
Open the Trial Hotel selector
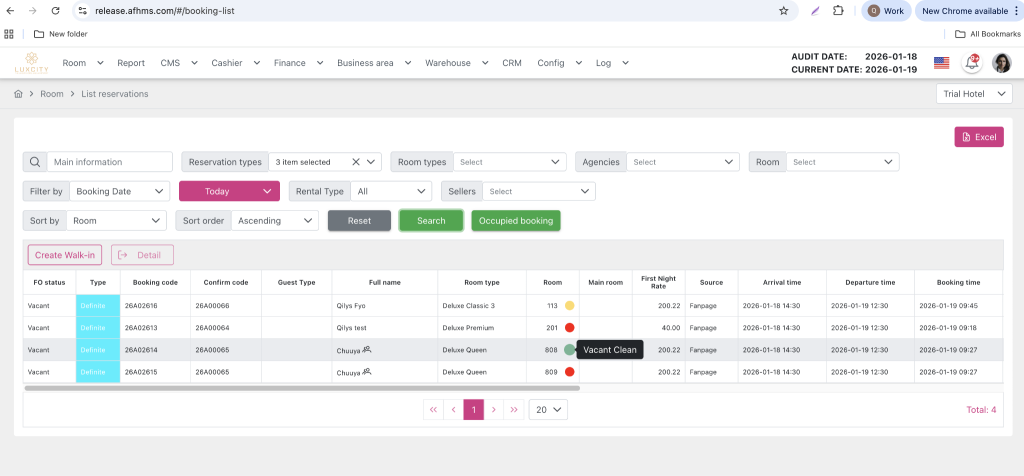click(974, 94)
